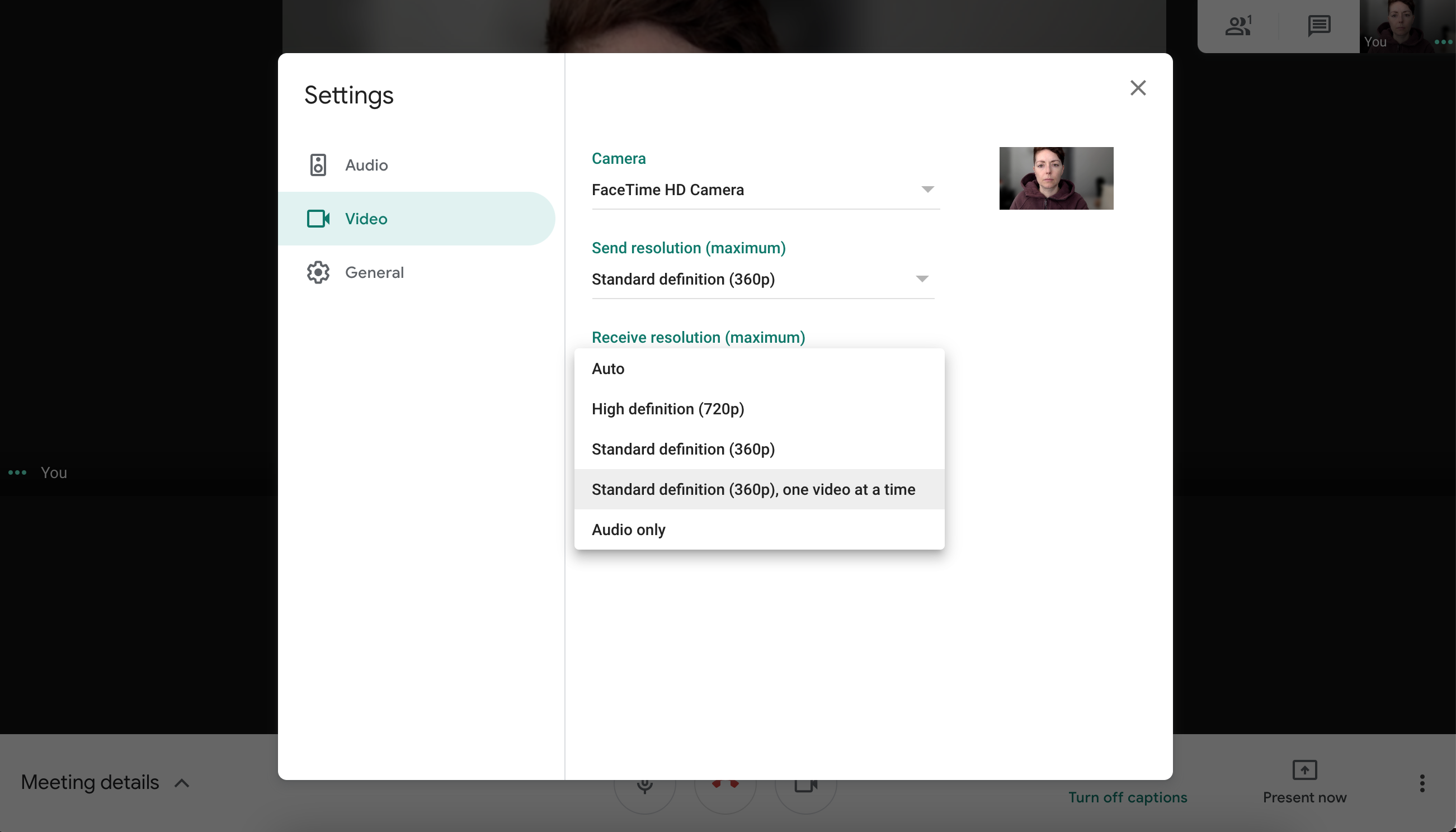The height and width of the screenshot is (832, 1456).
Task: Toggle the microphone button
Action: [x=645, y=797]
